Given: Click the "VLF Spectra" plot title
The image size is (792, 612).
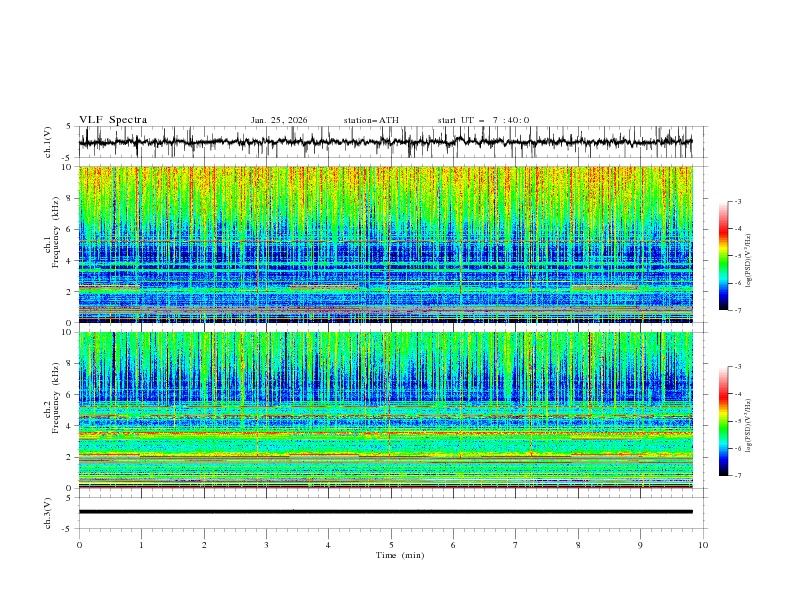Looking at the screenshot, I should 113,120.
